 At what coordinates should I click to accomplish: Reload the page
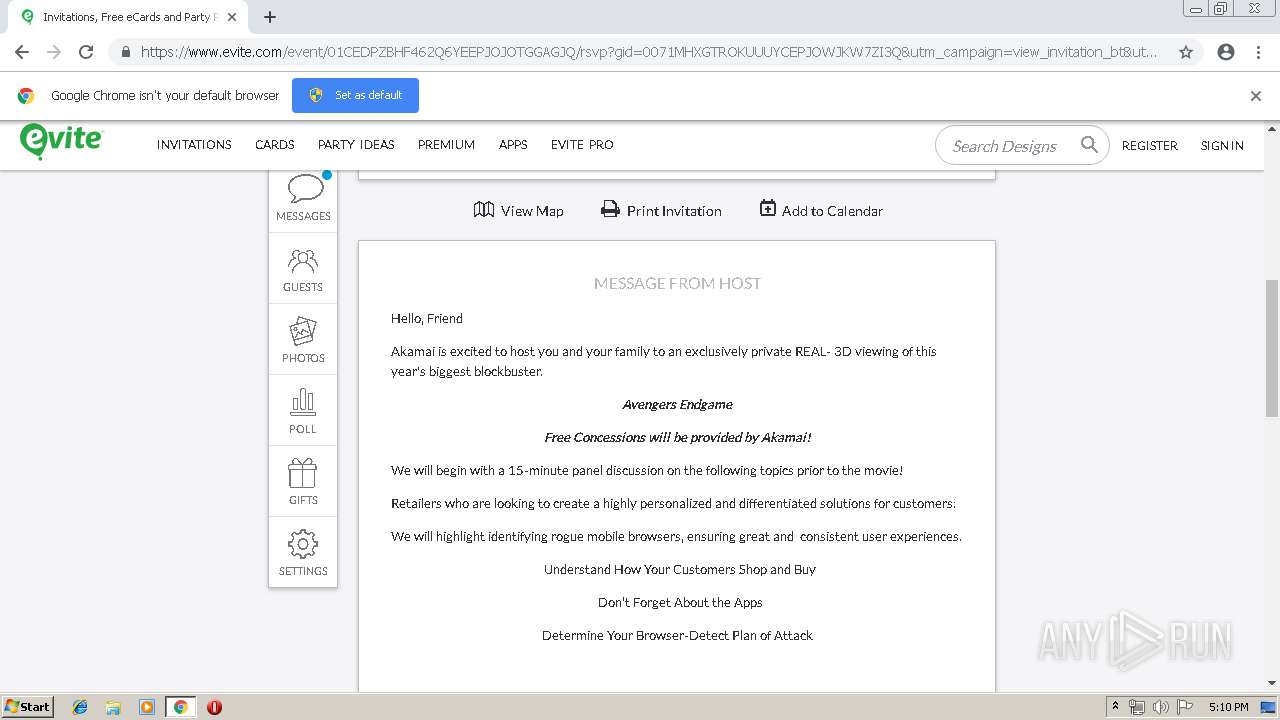(x=86, y=52)
